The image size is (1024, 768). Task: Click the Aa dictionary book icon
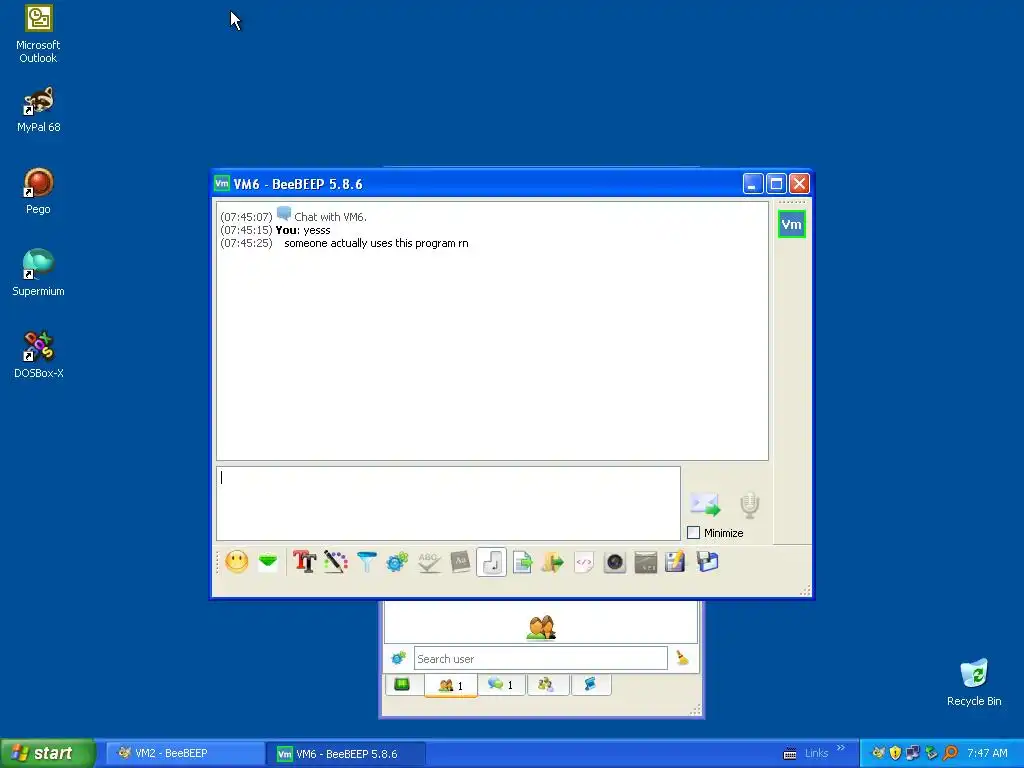[x=460, y=562]
